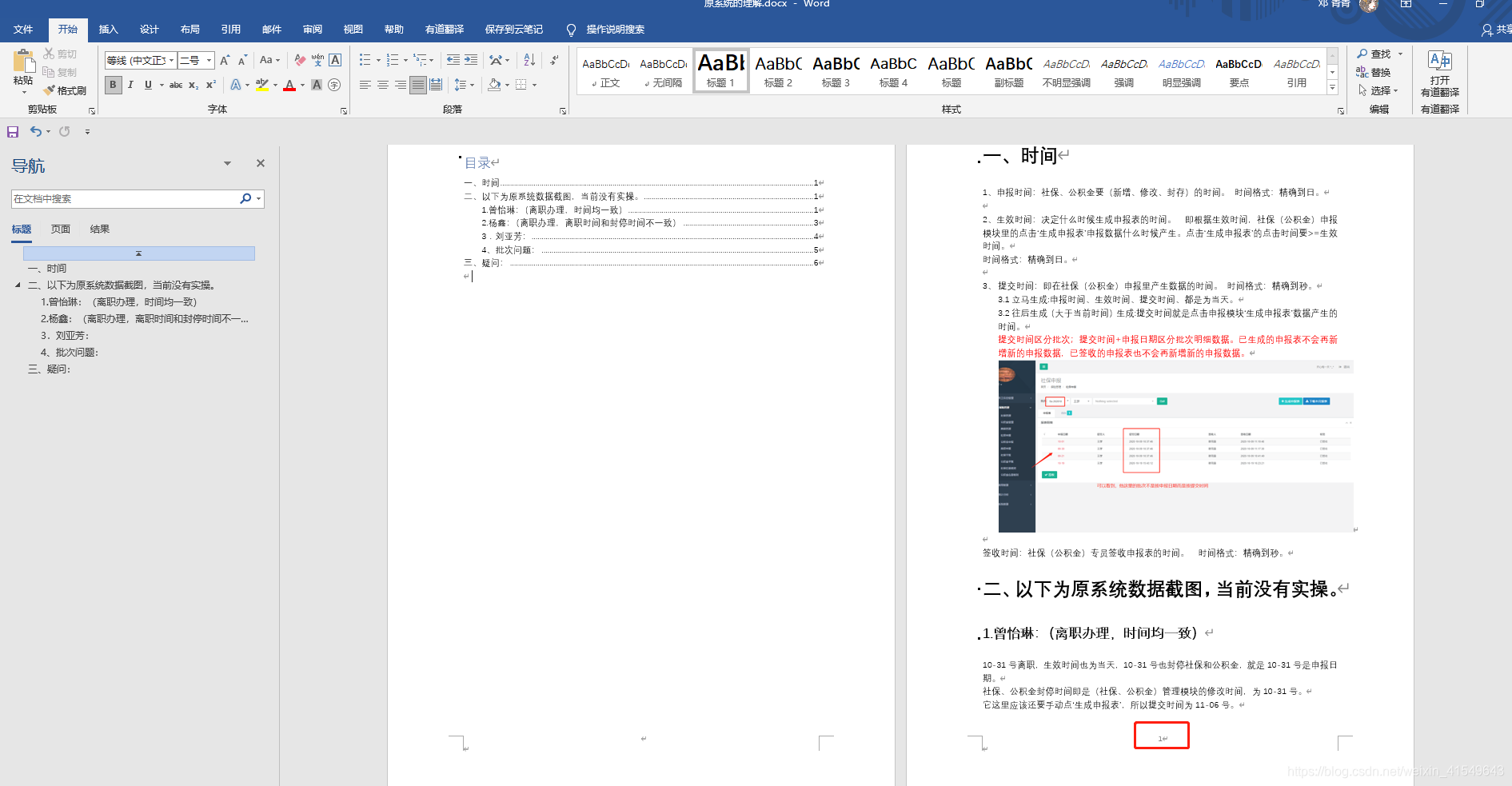Click the bullet list icon

365,60
